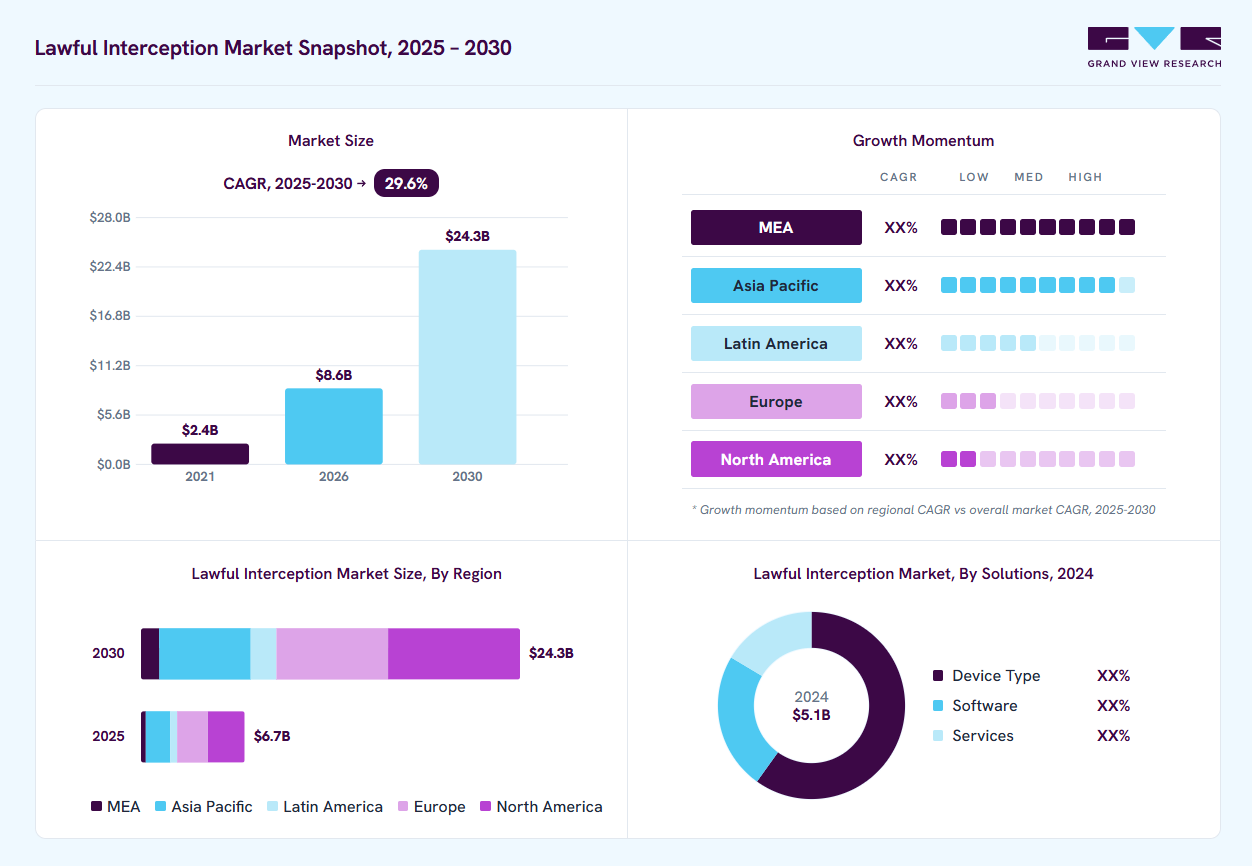Image resolution: width=1252 pixels, height=866 pixels.
Task: Click the Device Type legend swatch
Action: coord(937,676)
